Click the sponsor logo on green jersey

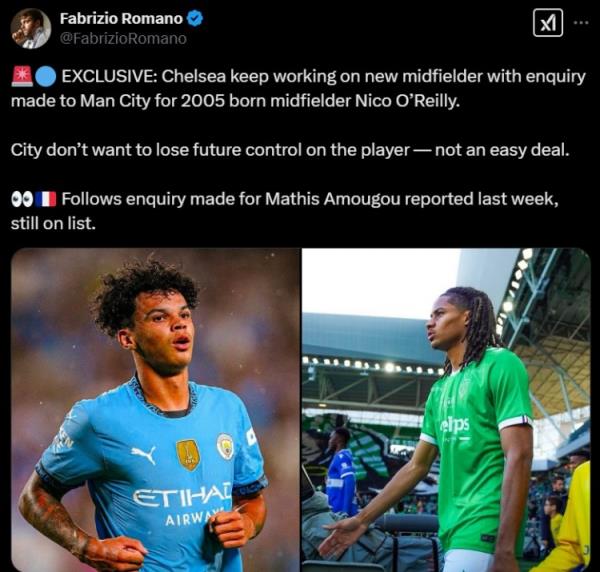click(x=455, y=425)
